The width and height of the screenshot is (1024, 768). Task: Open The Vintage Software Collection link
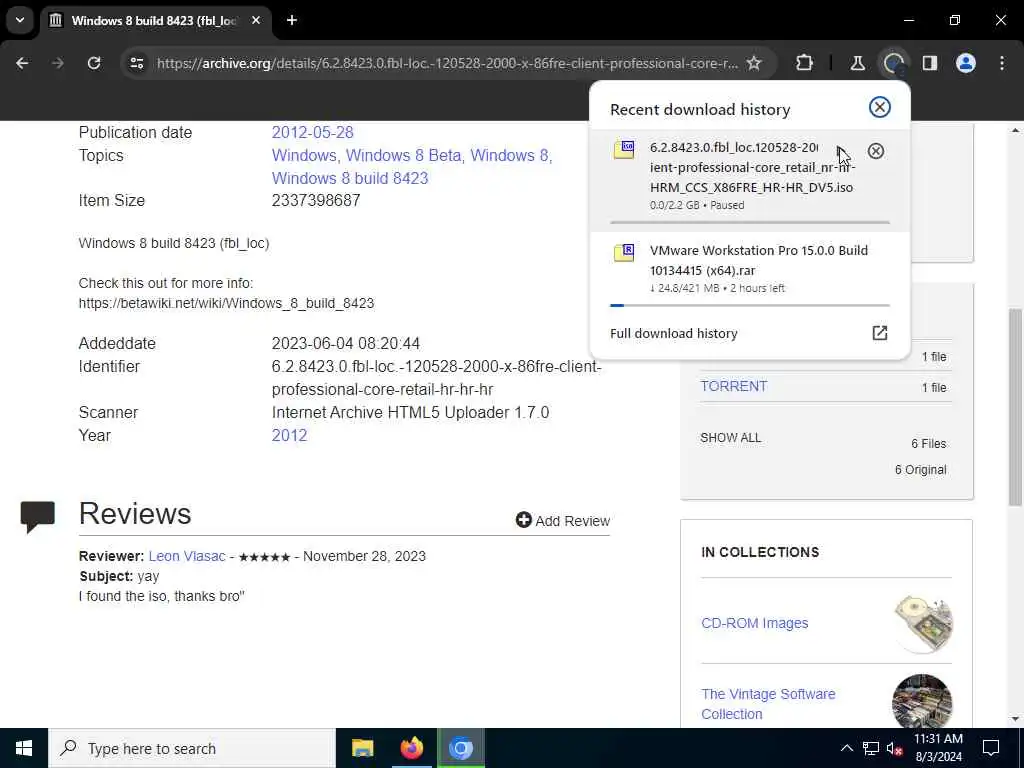(x=768, y=703)
